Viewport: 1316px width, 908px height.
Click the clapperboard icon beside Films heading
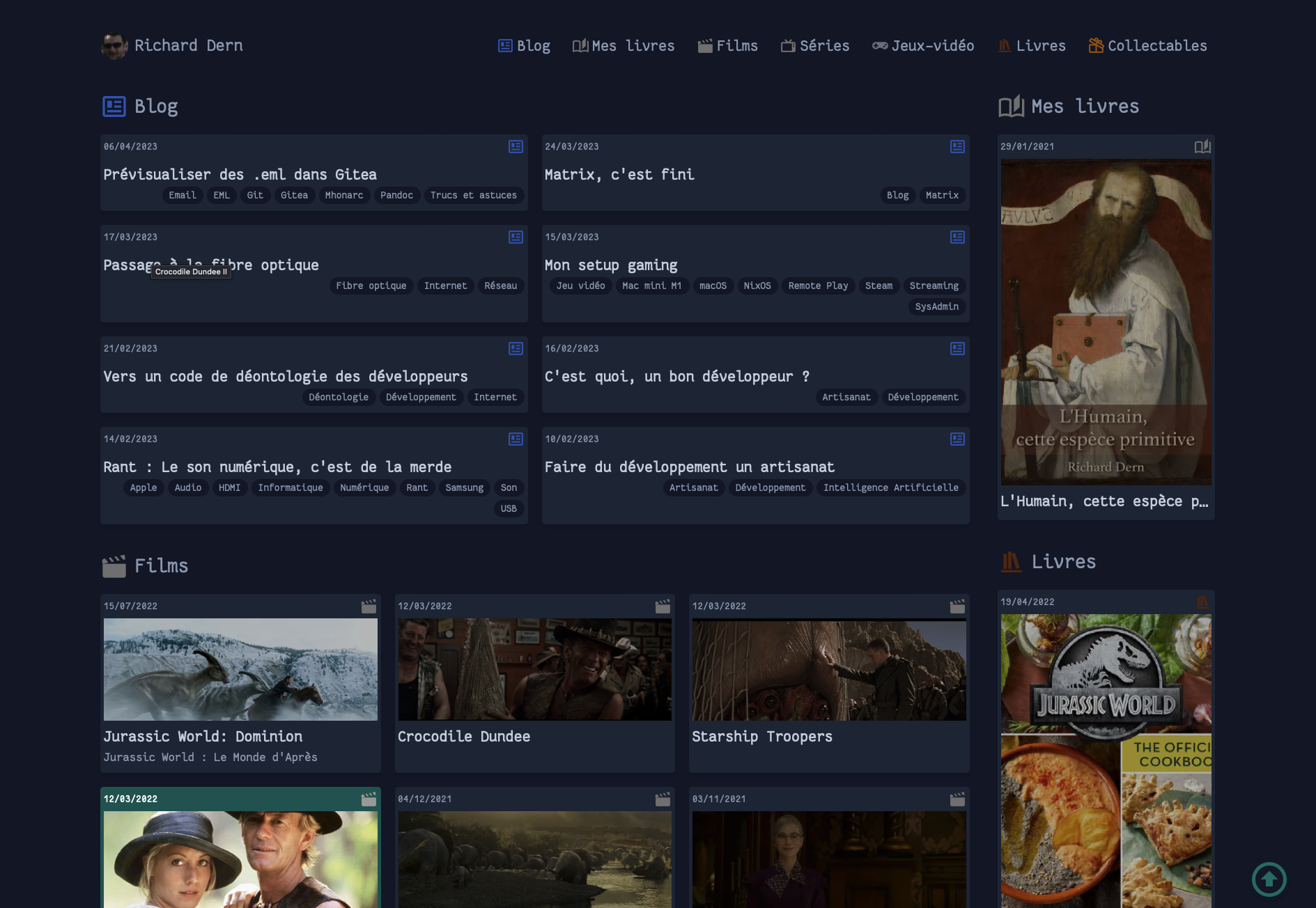pos(114,566)
